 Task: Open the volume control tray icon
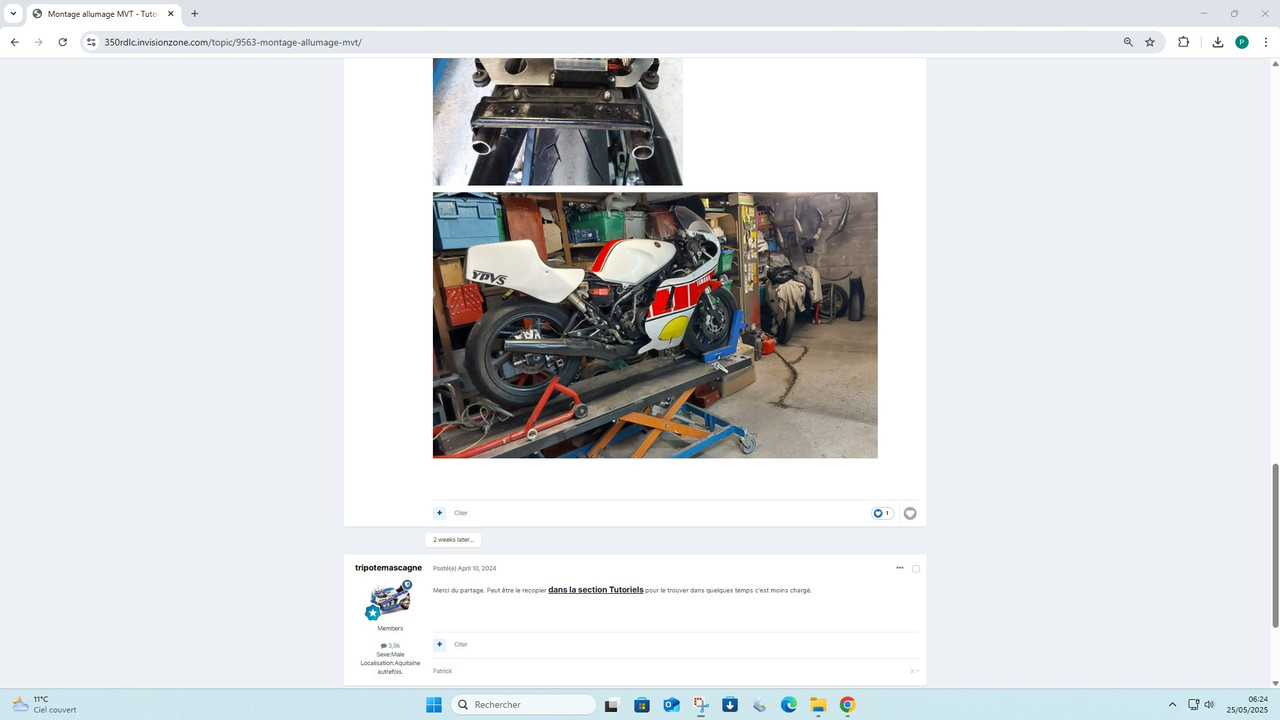(1209, 705)
